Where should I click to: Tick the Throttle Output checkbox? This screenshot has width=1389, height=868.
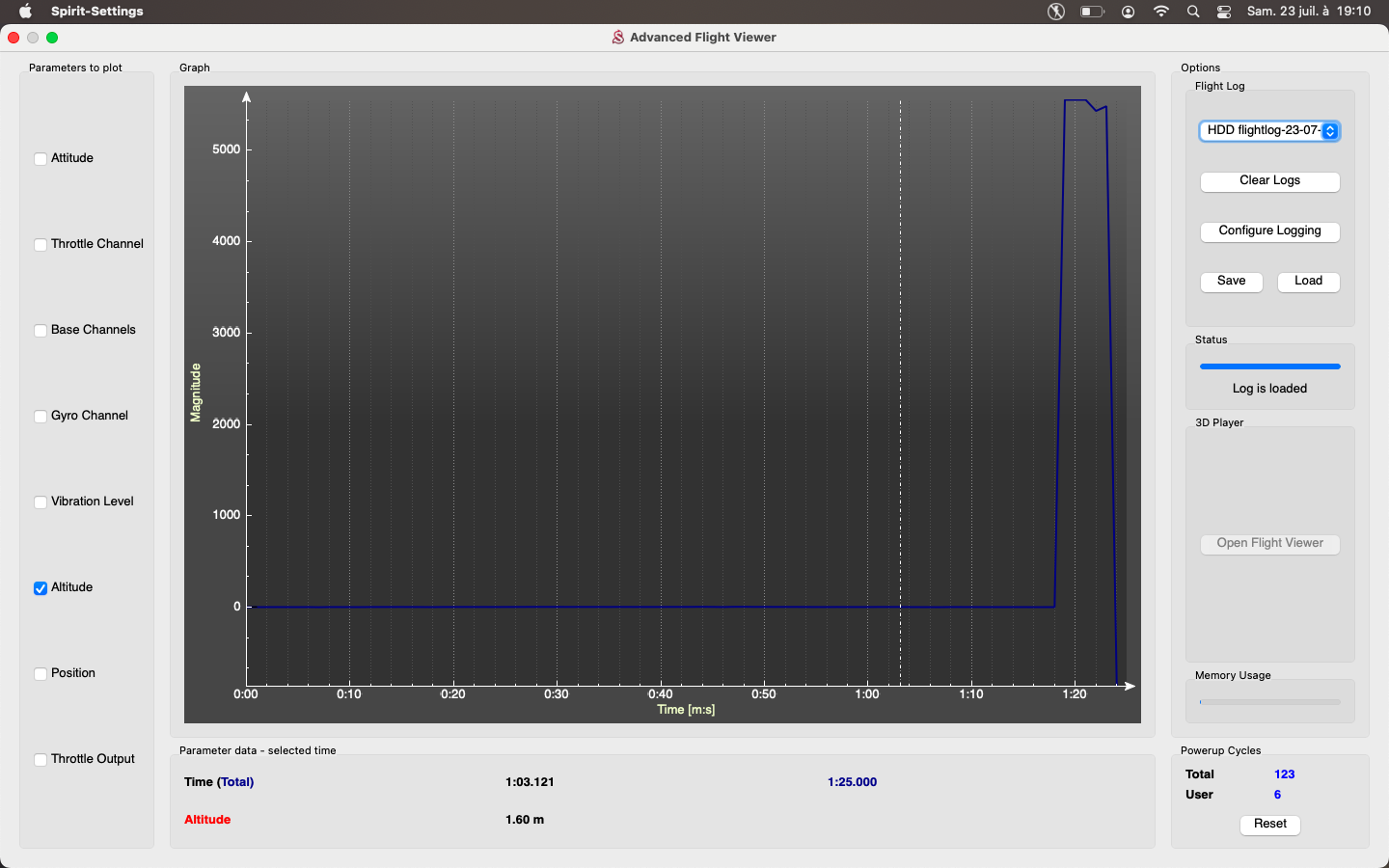(41, 760)
